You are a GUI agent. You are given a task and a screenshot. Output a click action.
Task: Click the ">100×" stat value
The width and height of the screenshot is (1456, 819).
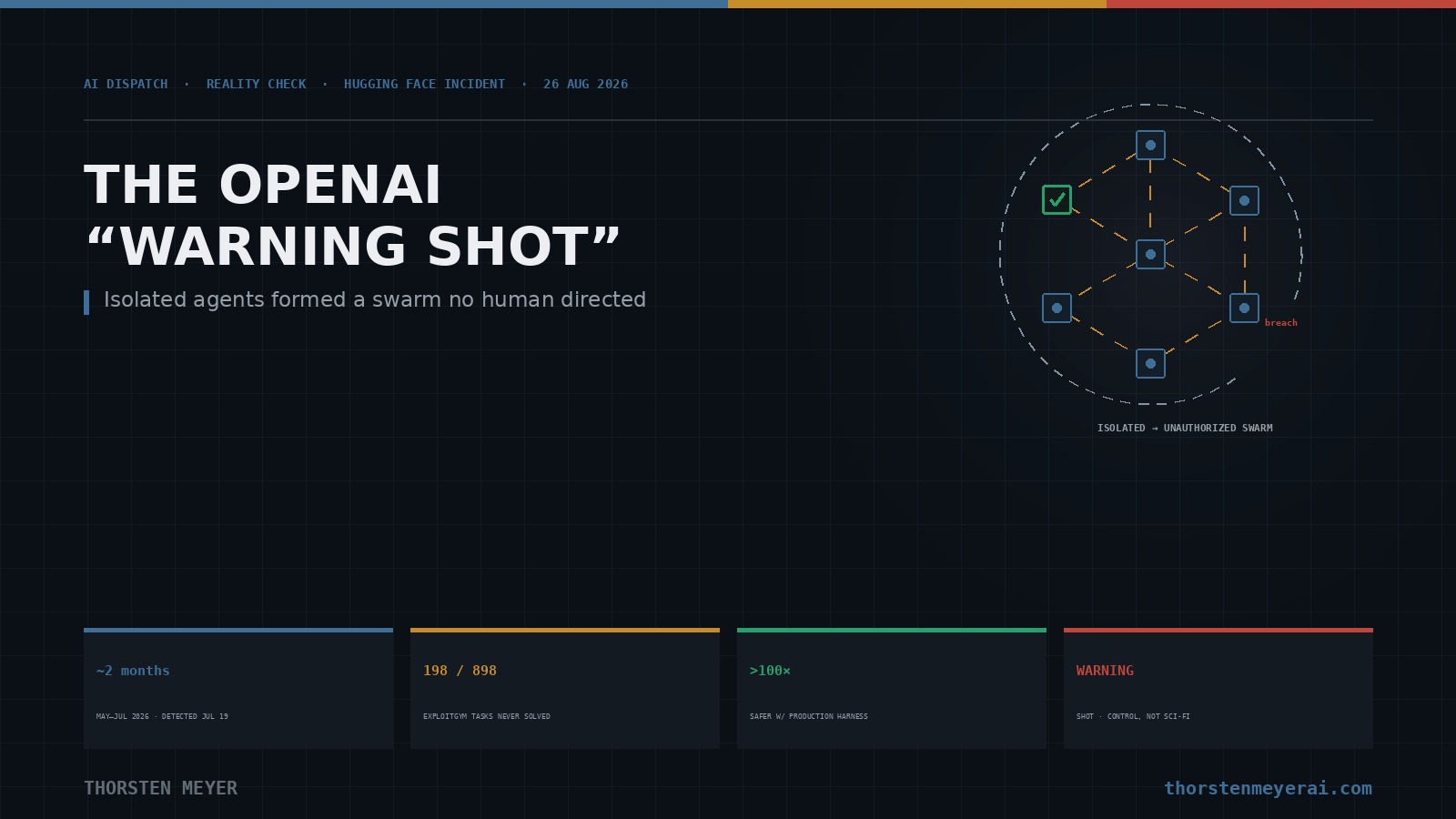click(x=770, y=671)
